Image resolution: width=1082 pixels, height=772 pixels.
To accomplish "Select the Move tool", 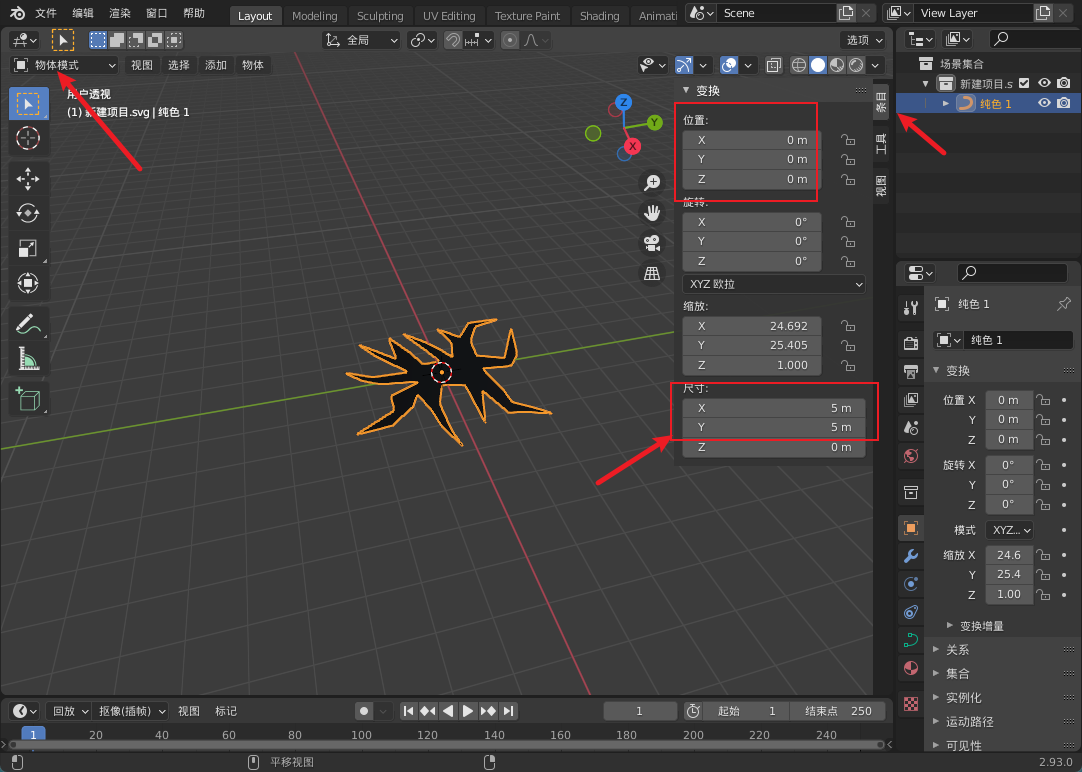I will [x=28, y=179].
